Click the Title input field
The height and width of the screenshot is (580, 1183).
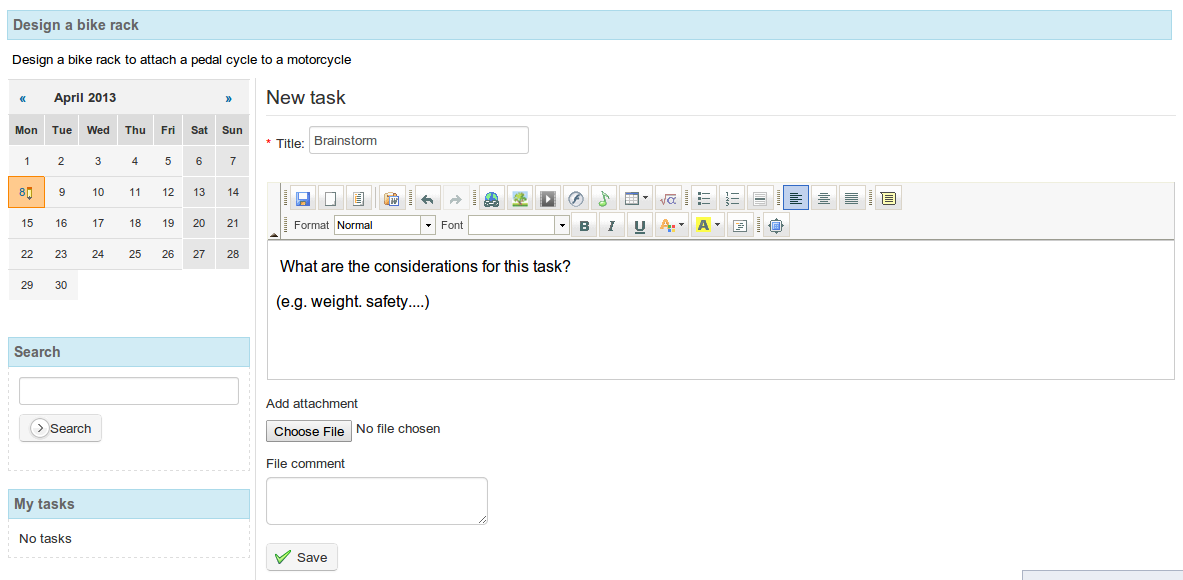tap(418, 141)
